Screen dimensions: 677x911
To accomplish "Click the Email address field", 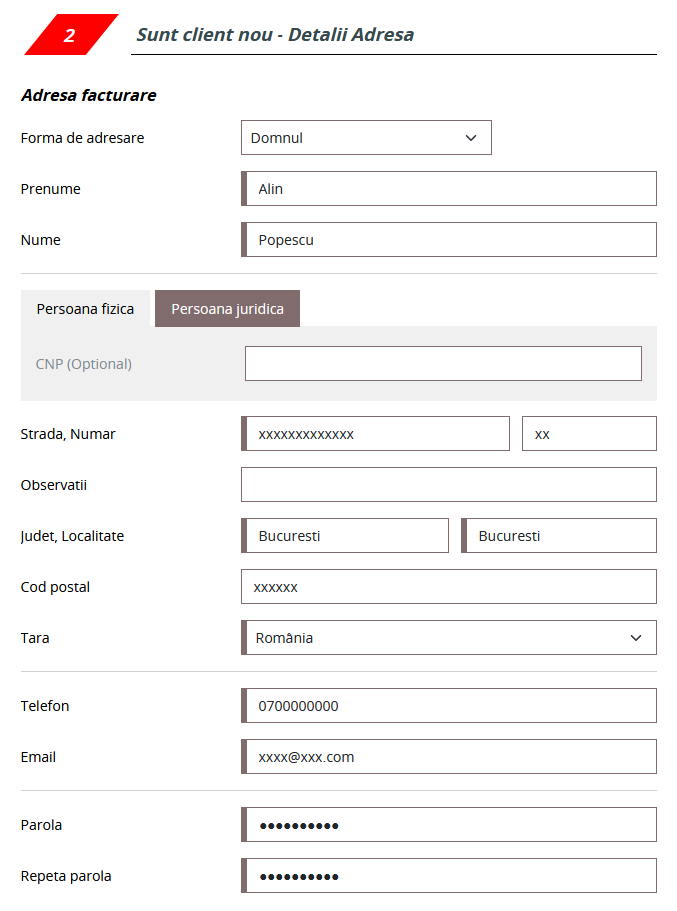I will click(450, 757).
